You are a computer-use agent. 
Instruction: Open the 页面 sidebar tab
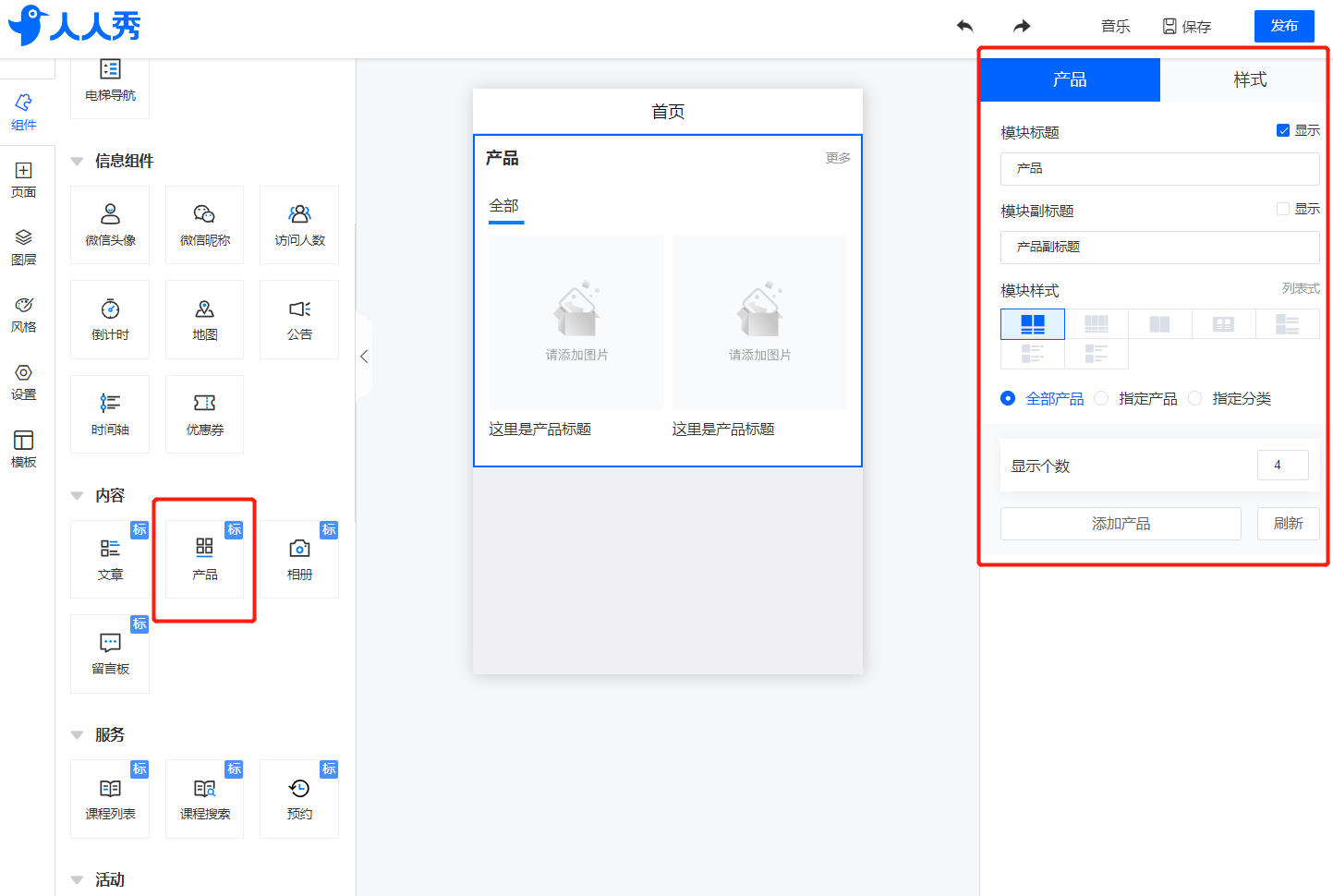(x=24, y=180)
